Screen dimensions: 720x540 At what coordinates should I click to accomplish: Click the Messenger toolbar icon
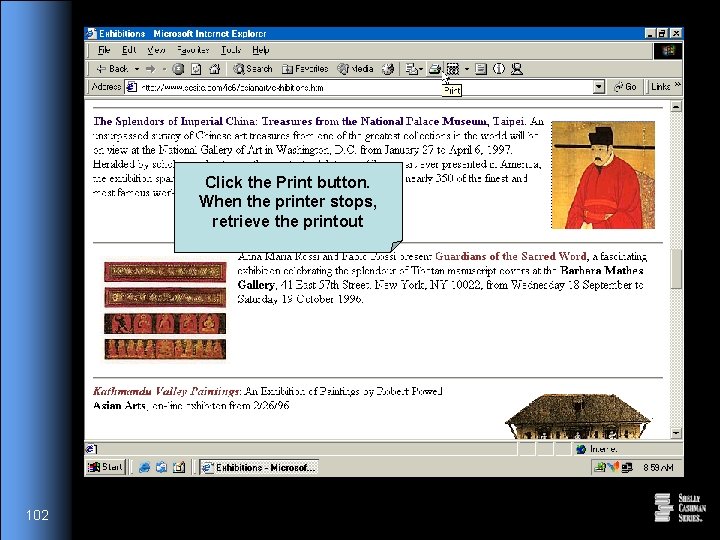(x=517, y=69)
